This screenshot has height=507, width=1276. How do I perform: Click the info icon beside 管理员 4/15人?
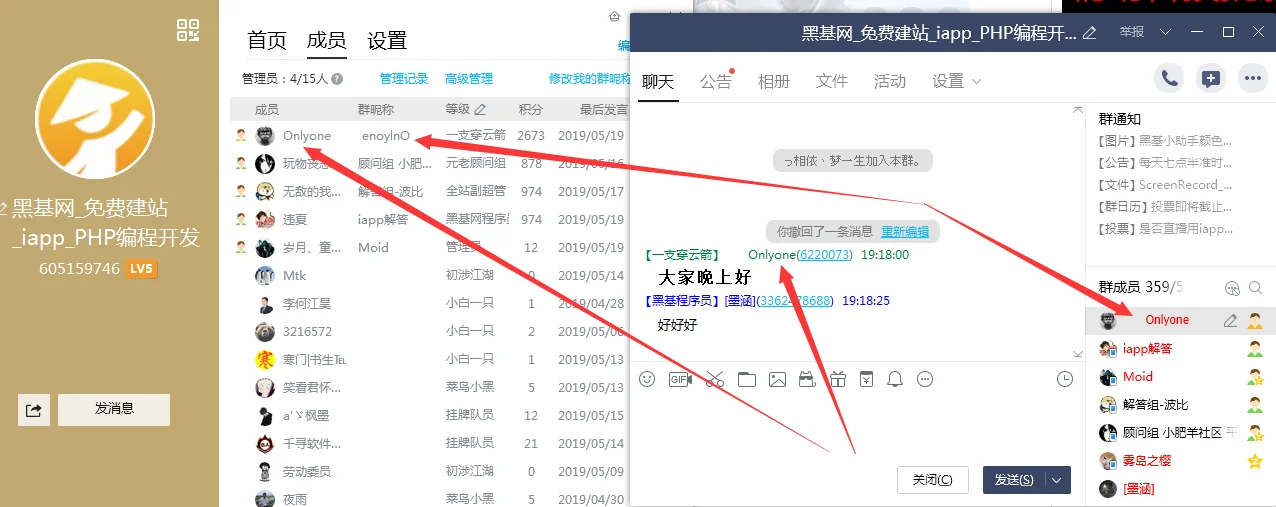[x=337, y=79]
